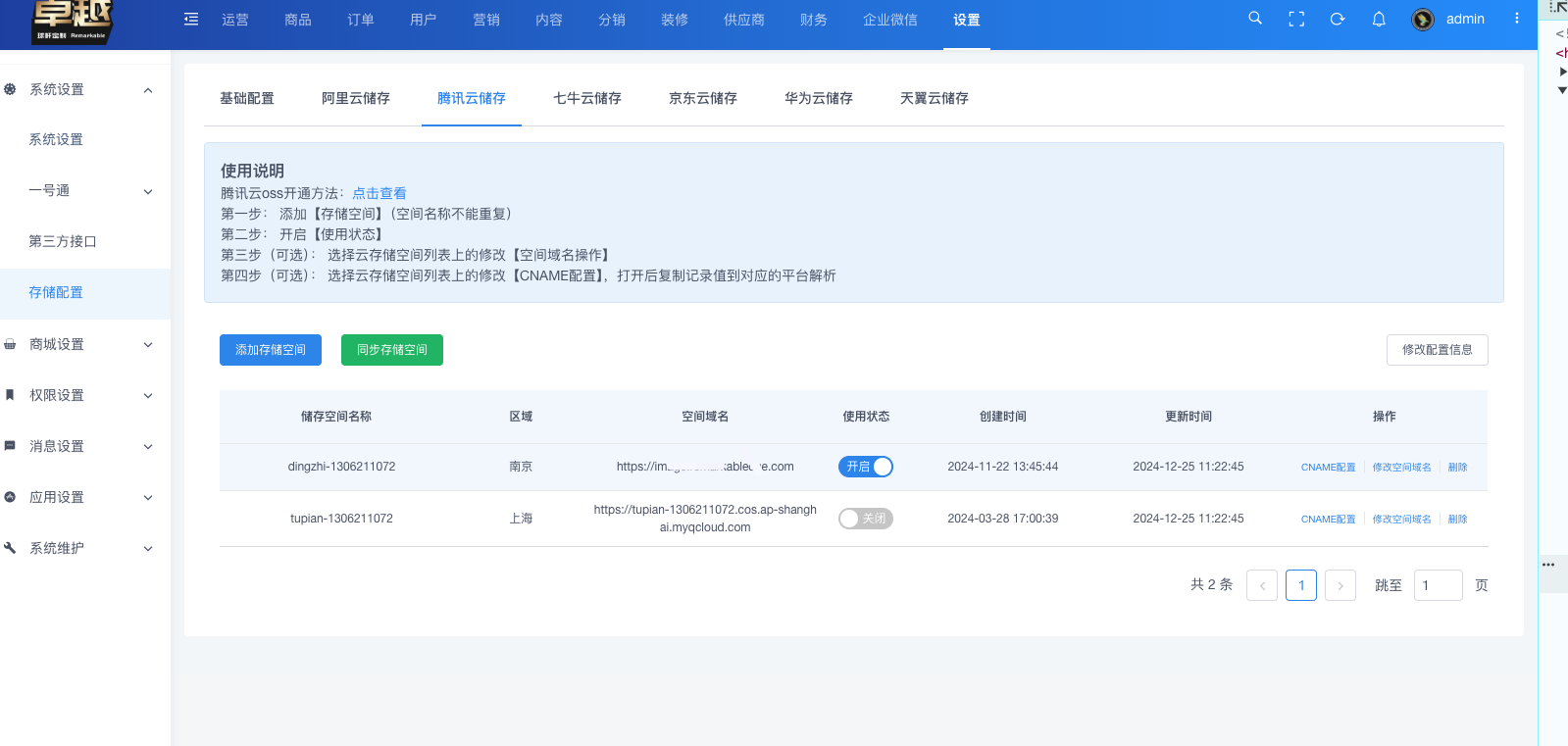The image size is (1568, 746).
Task: Click the devtools three-dots icon
Action: coord(1548,565)
